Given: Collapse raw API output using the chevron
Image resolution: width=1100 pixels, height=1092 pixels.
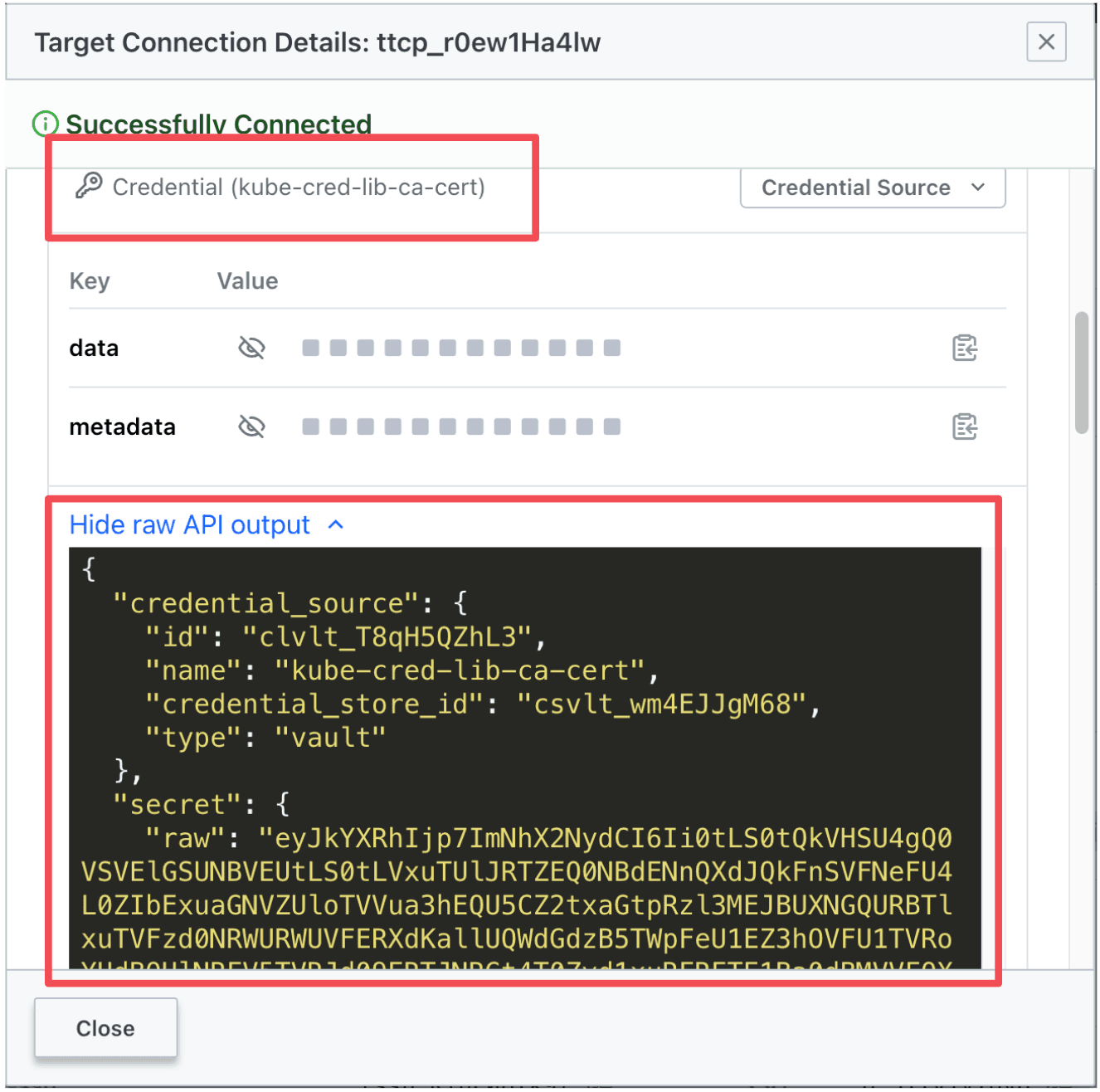Looking at the screenshot, I should pyautogui.click(x=336, y=525).
